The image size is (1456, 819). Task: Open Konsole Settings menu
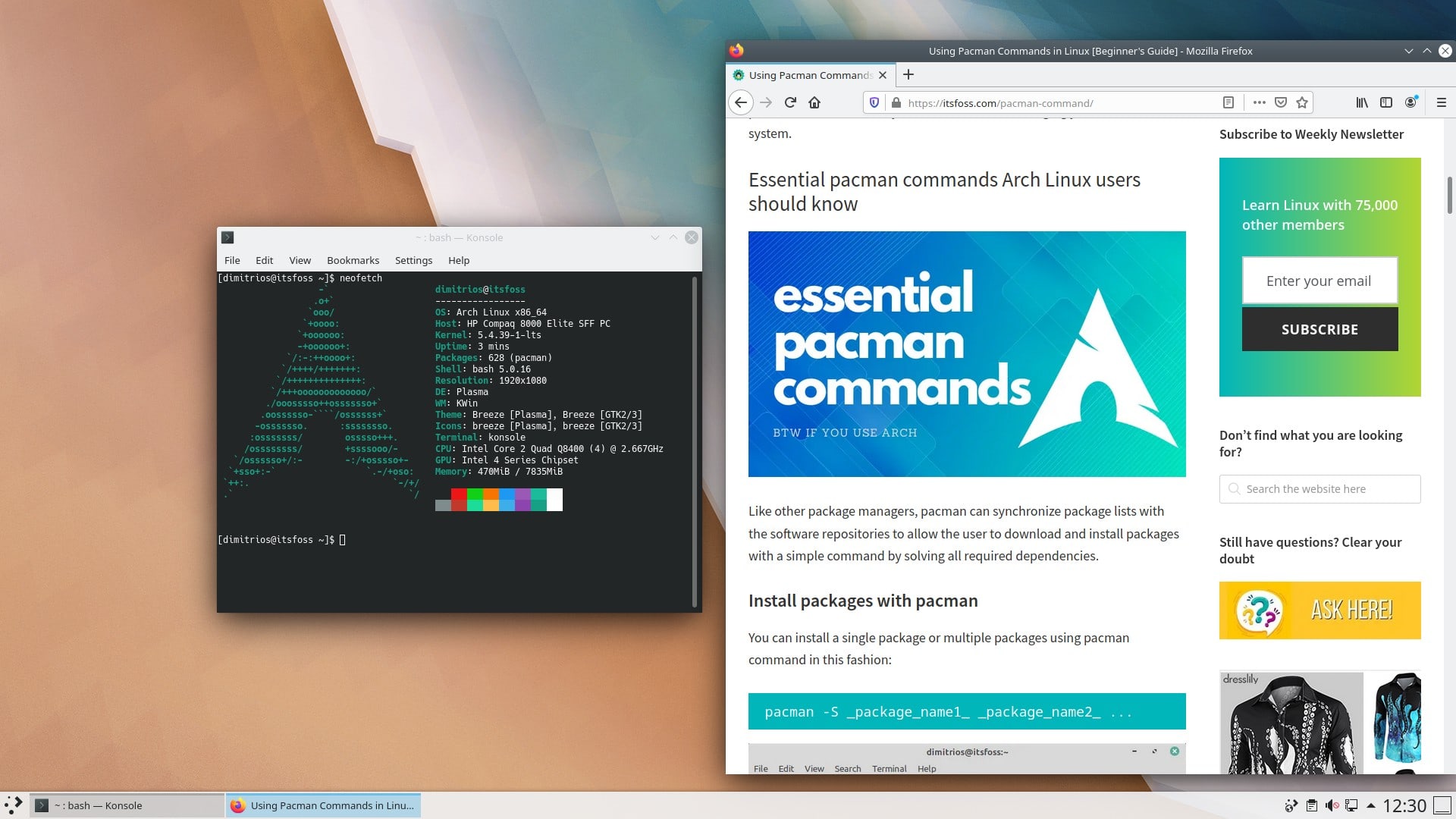[x=413, y=260]
